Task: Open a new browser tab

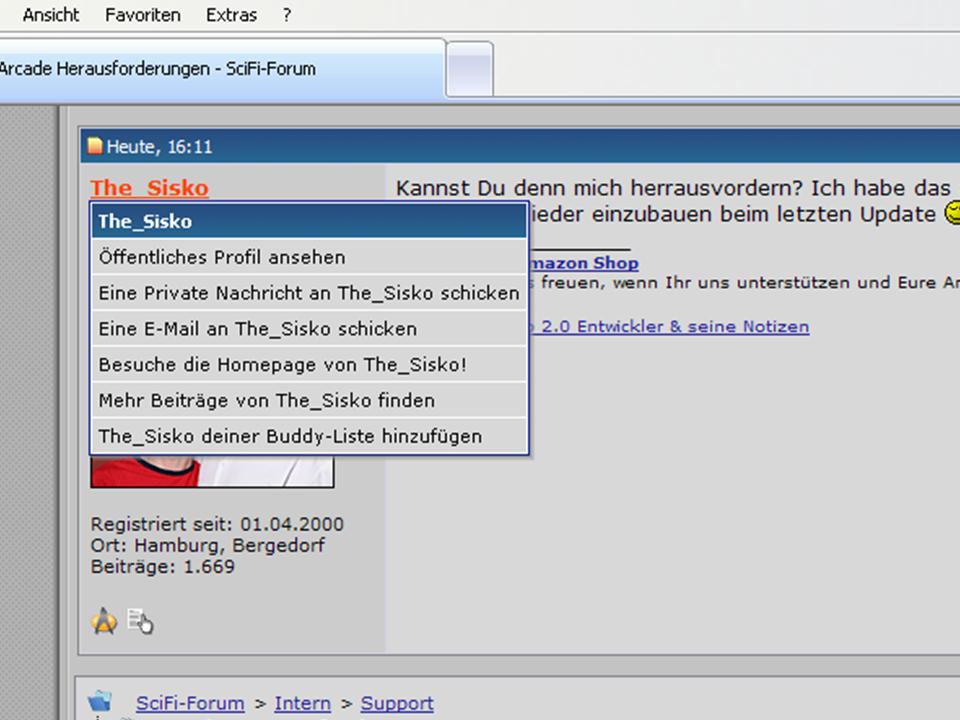Action: tap(469, 69)
